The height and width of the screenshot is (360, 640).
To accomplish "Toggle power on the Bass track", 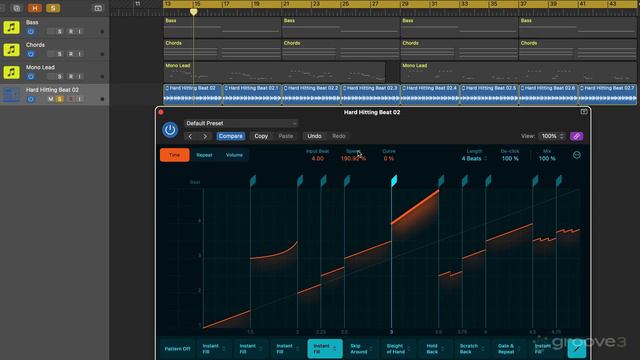I will point(31,31).
